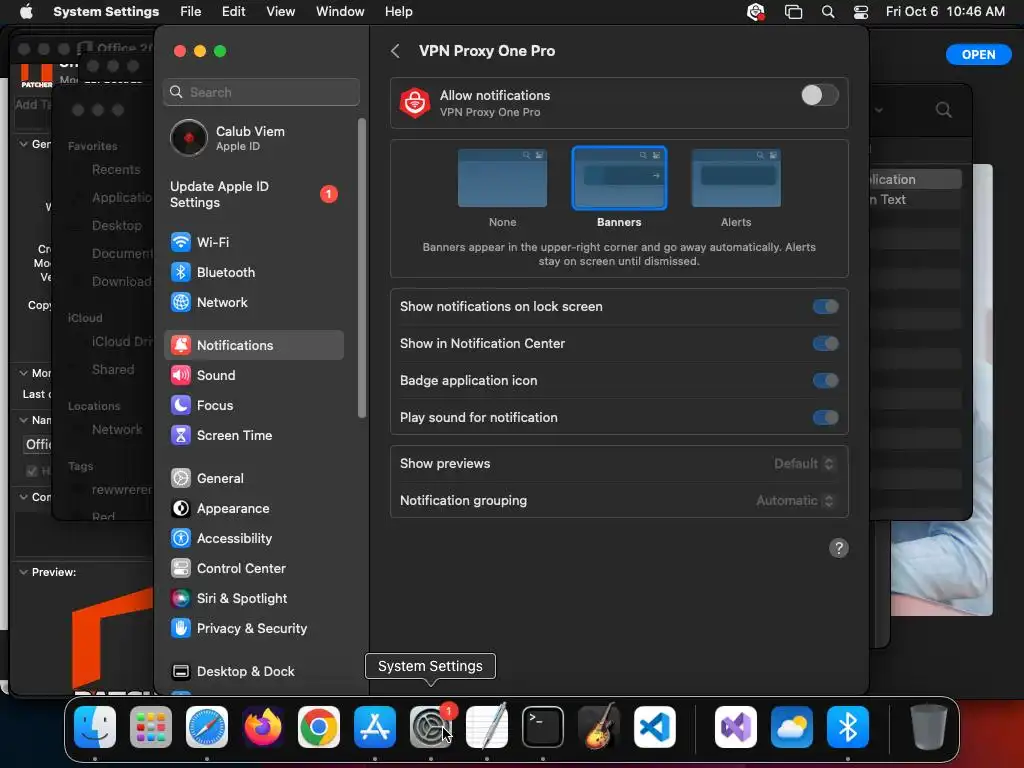The image size is (1024, 768).
Task: Open the Edit menu
Action: 233,12
